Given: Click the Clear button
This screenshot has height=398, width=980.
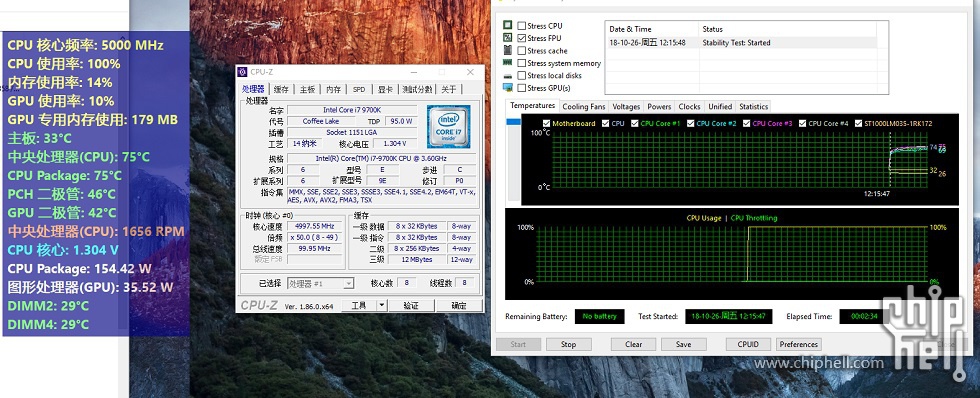Looking at the screenshot, I should tap(633, 344).
